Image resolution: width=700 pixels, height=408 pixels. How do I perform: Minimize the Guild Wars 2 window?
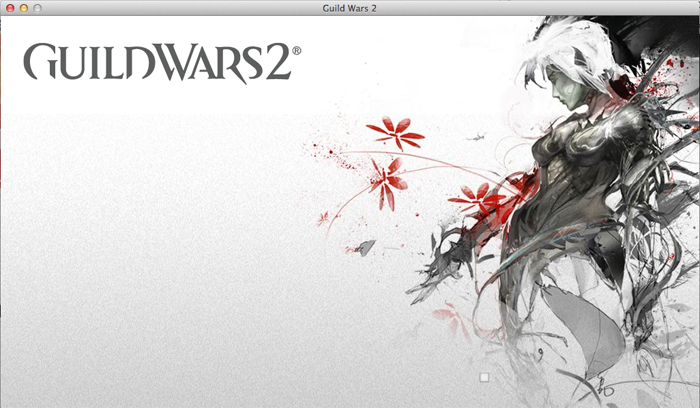[x=24, y=8]
